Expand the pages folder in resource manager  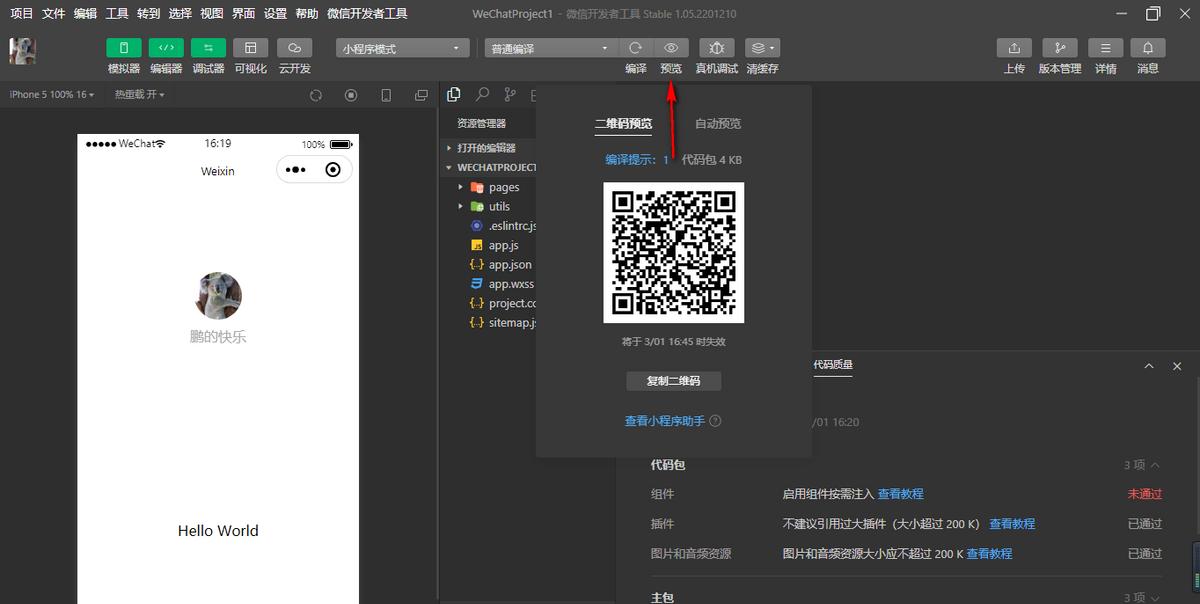tap(503, 186)
